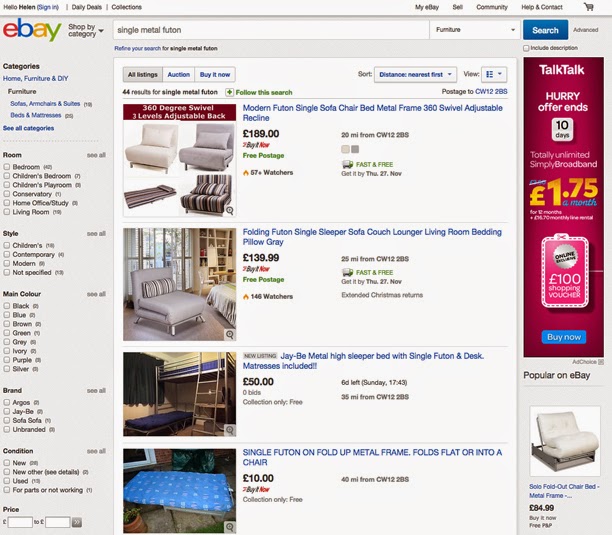The image size is (612, 535).
Task: Click the search box containing single metal futon
Action: 271,30
